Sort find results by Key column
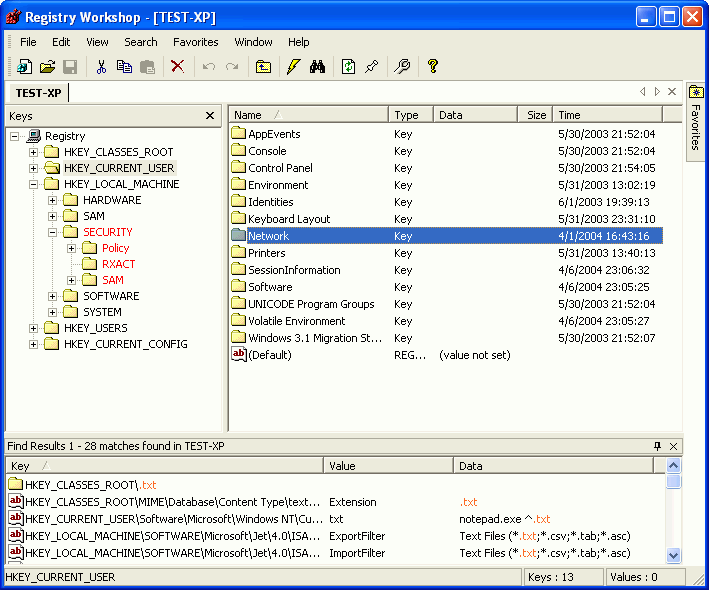The height and width of the screenshot is (590, 709). tap(165, 466)
